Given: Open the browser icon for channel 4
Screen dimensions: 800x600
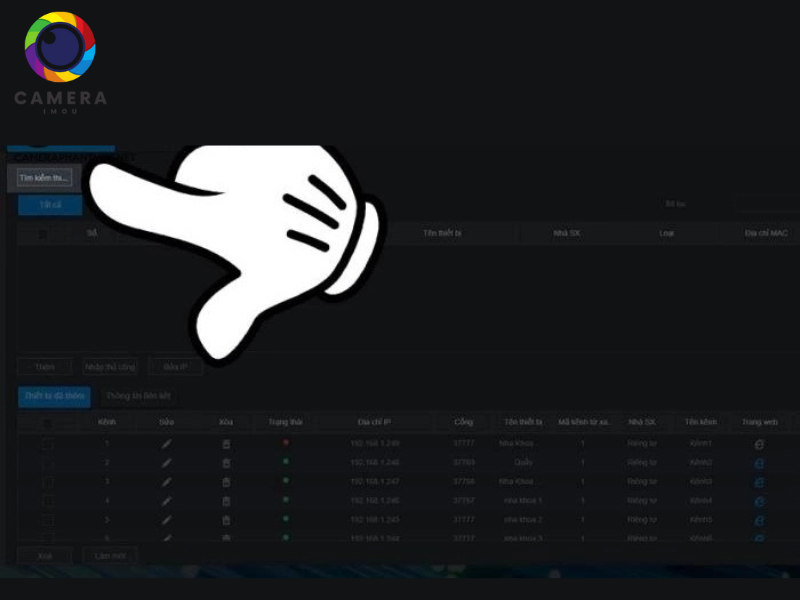Looking at the screenshot, I should coord(759,500).
